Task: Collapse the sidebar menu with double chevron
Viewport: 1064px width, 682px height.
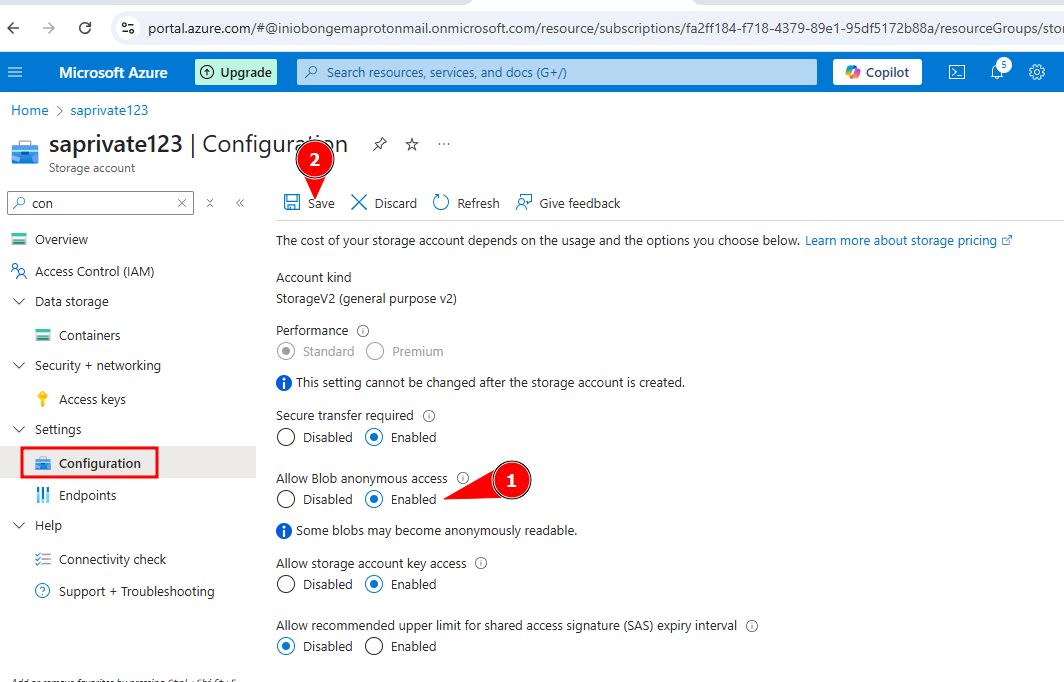Action: click(x=240, y=203)
